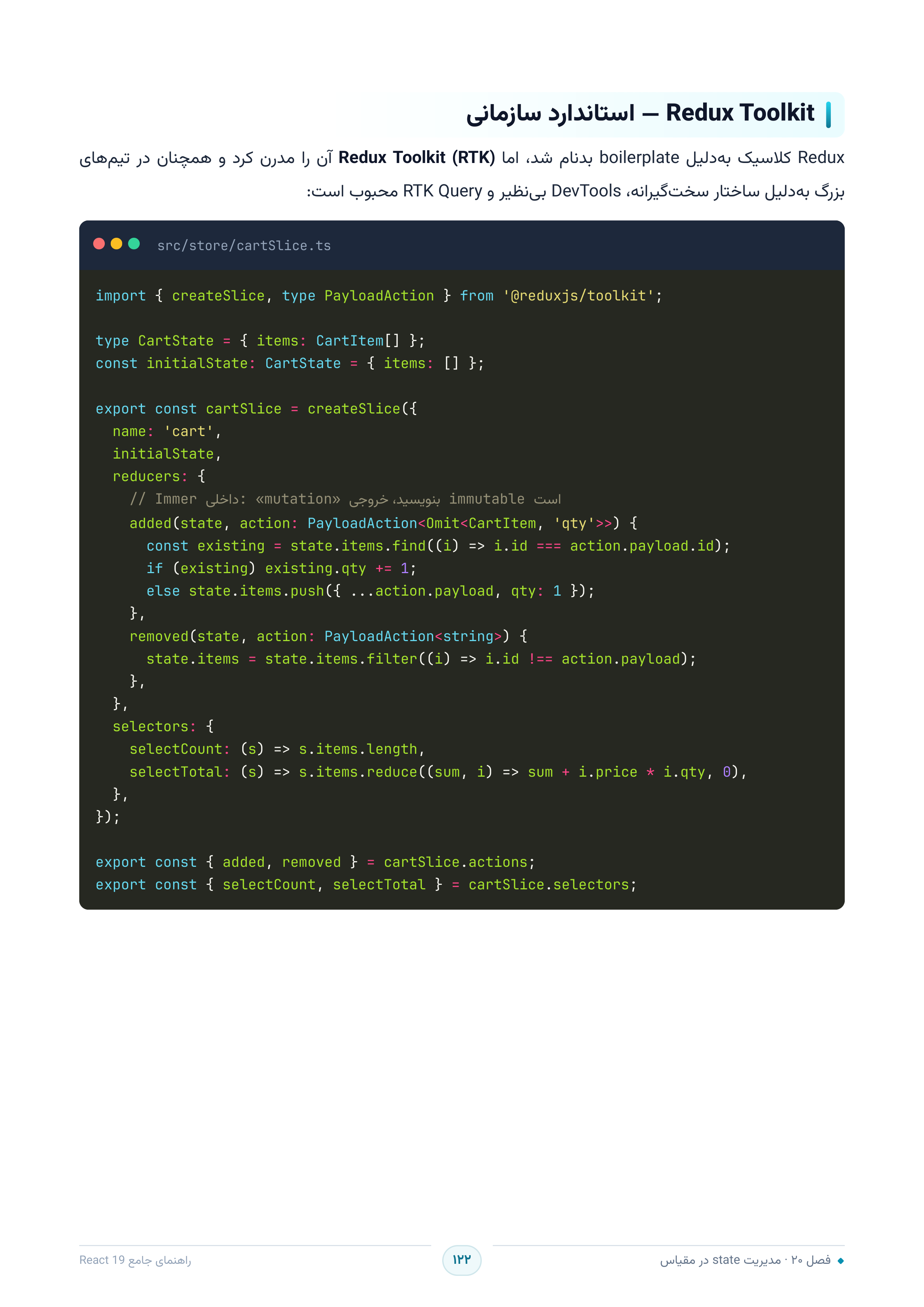
Task: Click the page number ۱۲۲ in the footer
Action: (x=462, y=1260)
